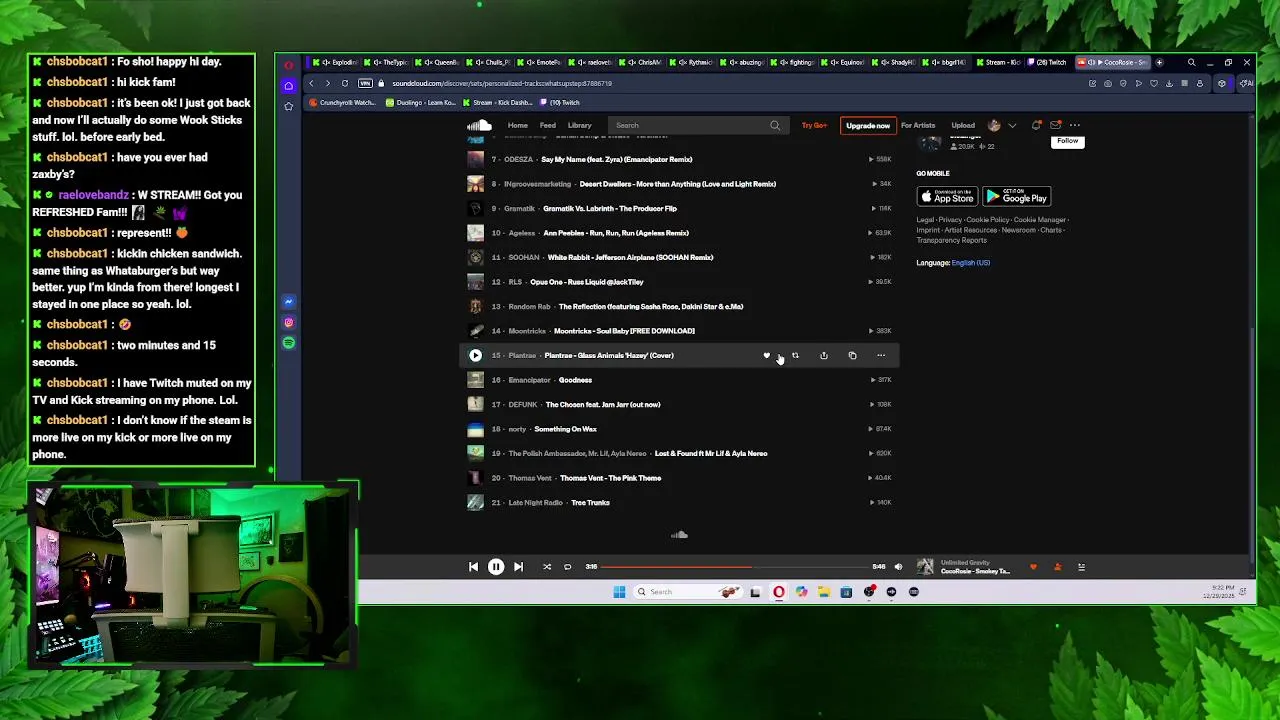Image resolution: width=1280 pixels, height=720 pixels.
Task: Open the next up queue icon
Action: pos(1081,567)
